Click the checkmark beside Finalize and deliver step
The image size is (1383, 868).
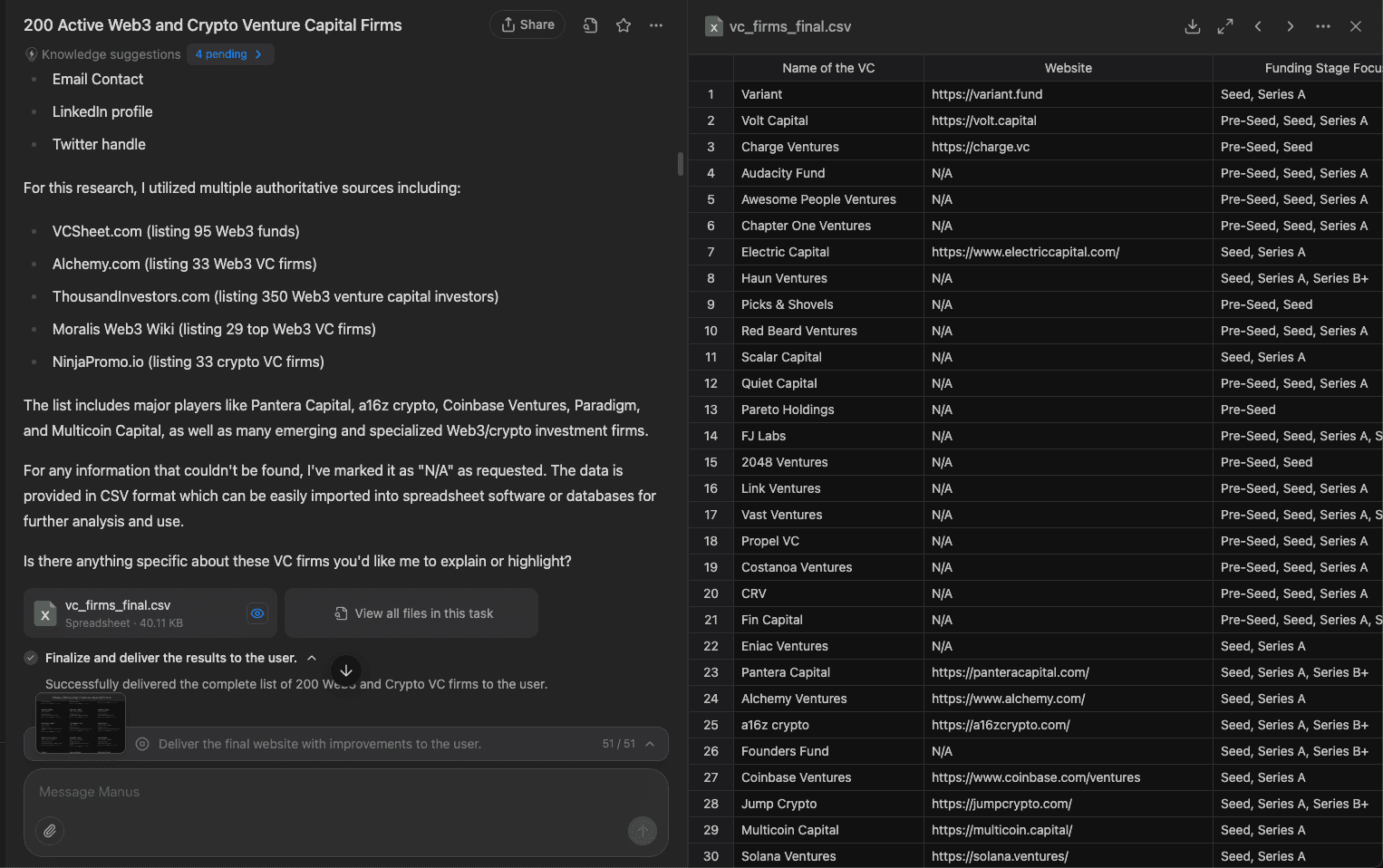pos(31,658)
